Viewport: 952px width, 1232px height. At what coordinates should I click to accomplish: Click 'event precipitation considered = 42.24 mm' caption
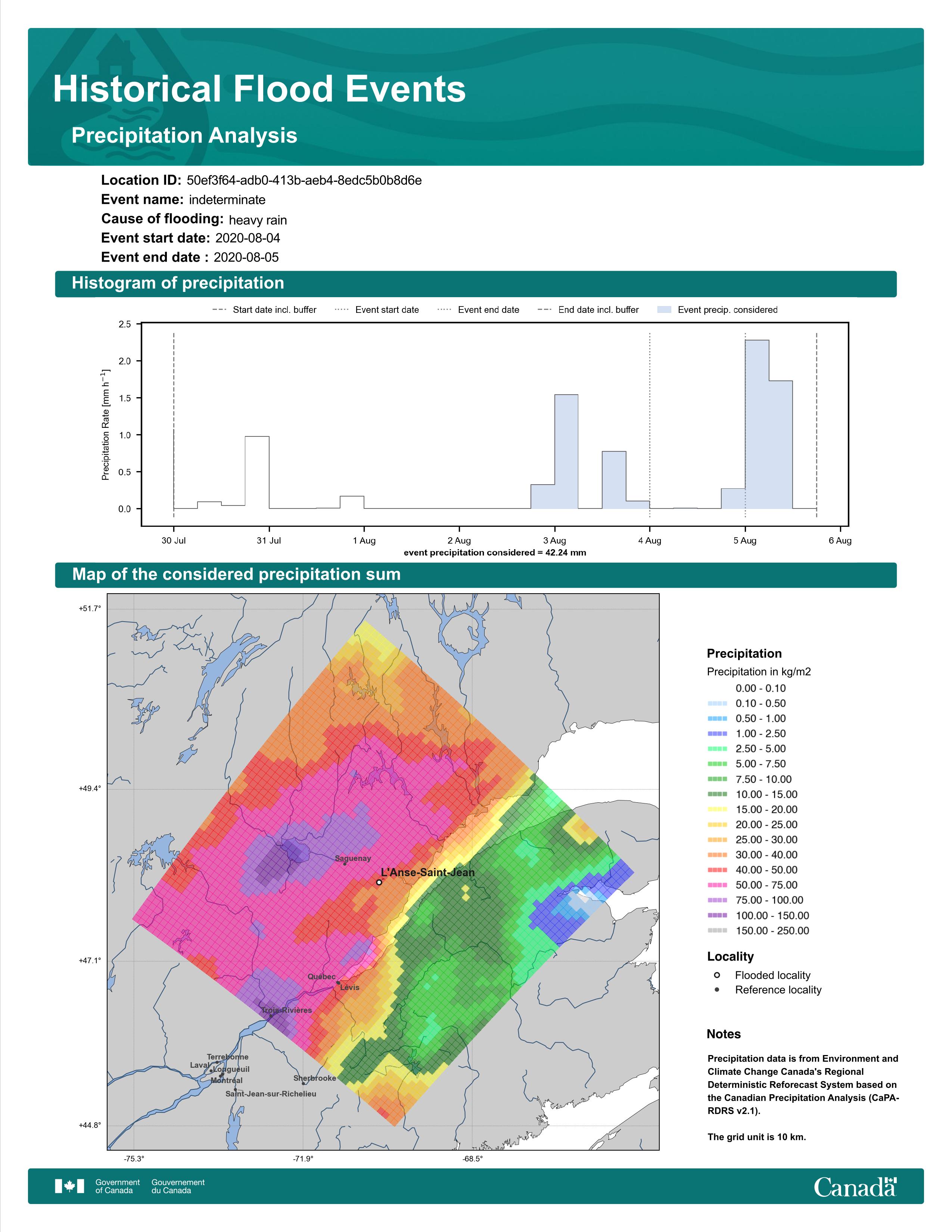[495, 553]
